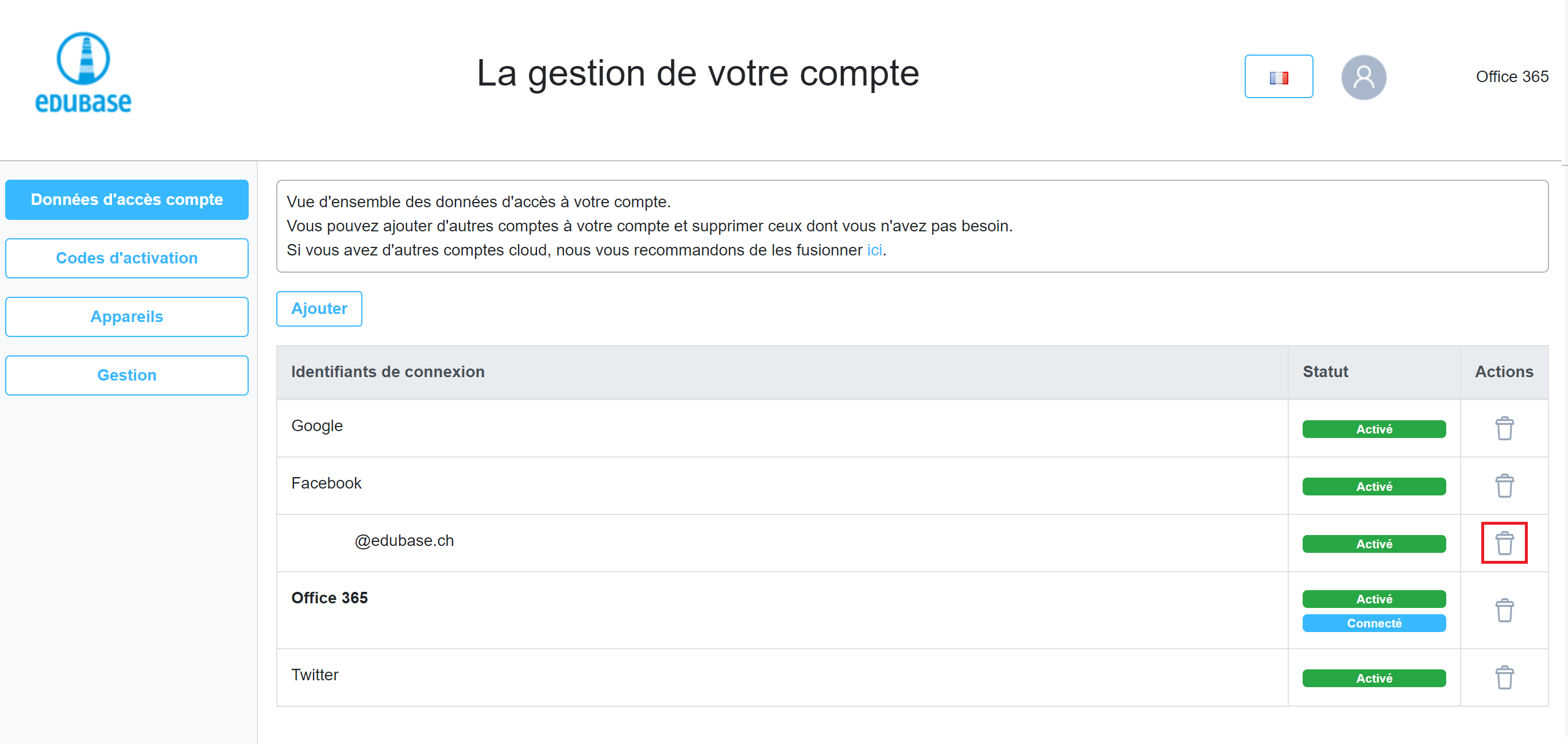The image size is (1568, 744).
Task: Switch to Codes d'activation
Action: coord(126,258)
